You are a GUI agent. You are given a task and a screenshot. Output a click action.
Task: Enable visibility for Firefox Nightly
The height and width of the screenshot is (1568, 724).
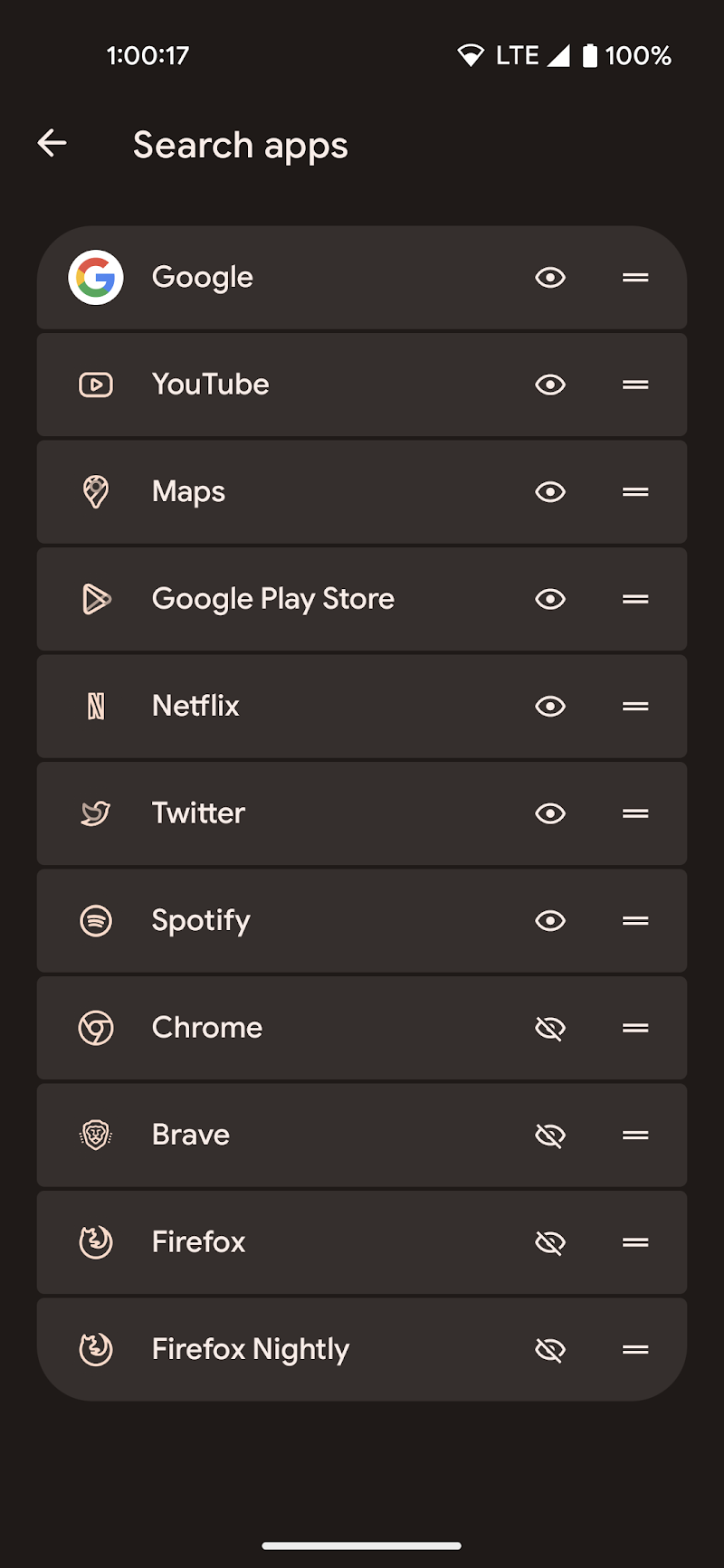[x=550, y=1350]
